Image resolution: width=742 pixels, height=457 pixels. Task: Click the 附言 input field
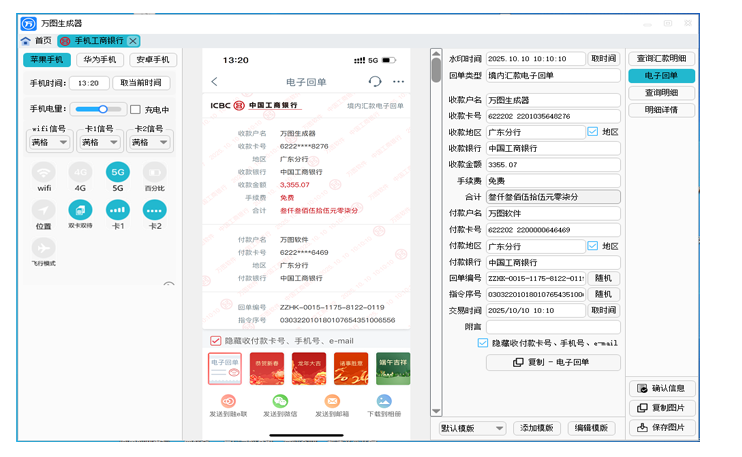(553, 327)
